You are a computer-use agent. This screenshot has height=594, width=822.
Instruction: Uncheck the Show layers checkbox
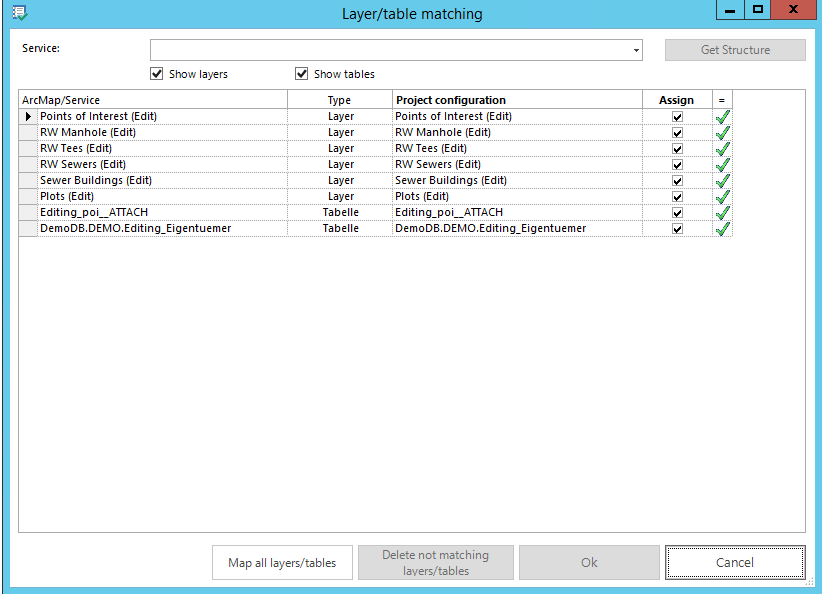[156, 73]
